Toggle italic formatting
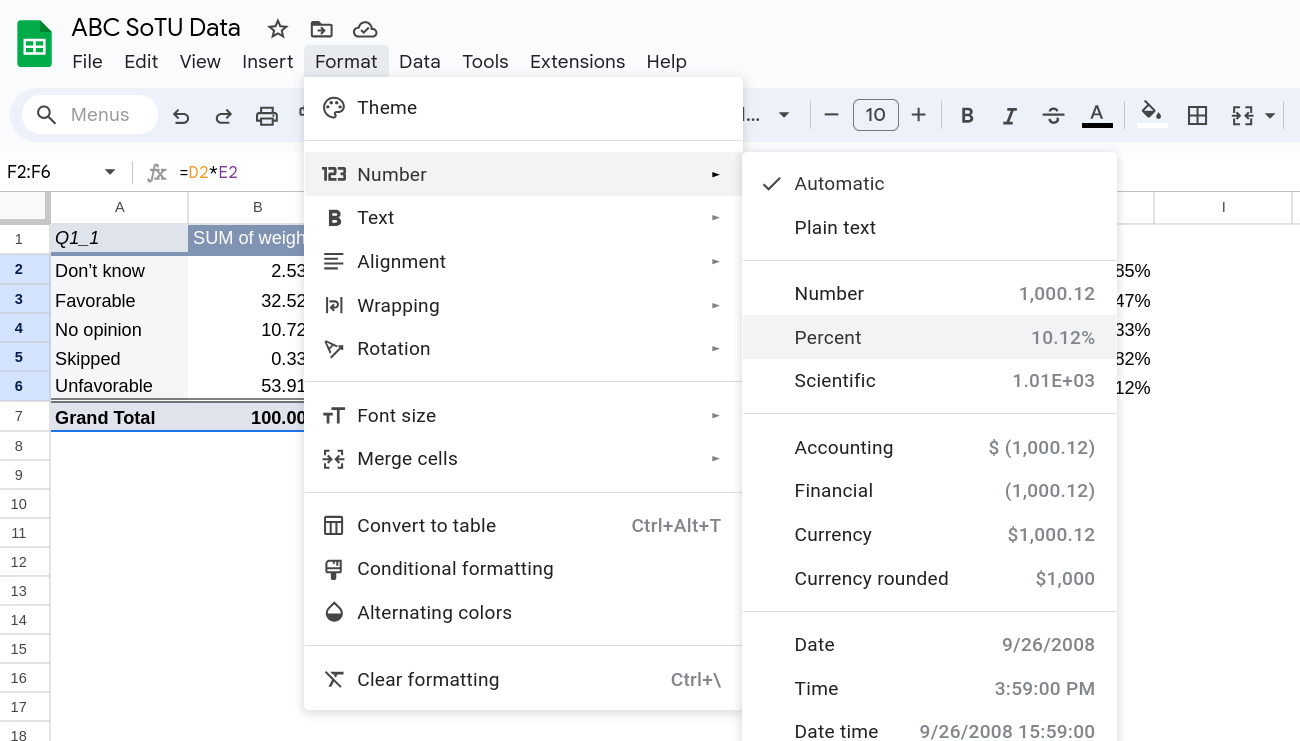Image resolution: width=1300 pixels, height=741 pixels. coord(1010,115)
